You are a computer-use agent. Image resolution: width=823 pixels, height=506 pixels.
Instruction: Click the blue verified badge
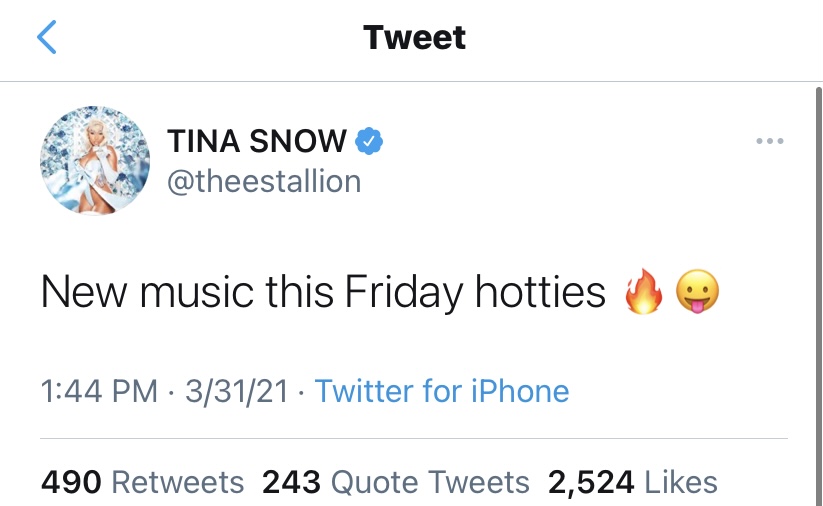(369, 141)
